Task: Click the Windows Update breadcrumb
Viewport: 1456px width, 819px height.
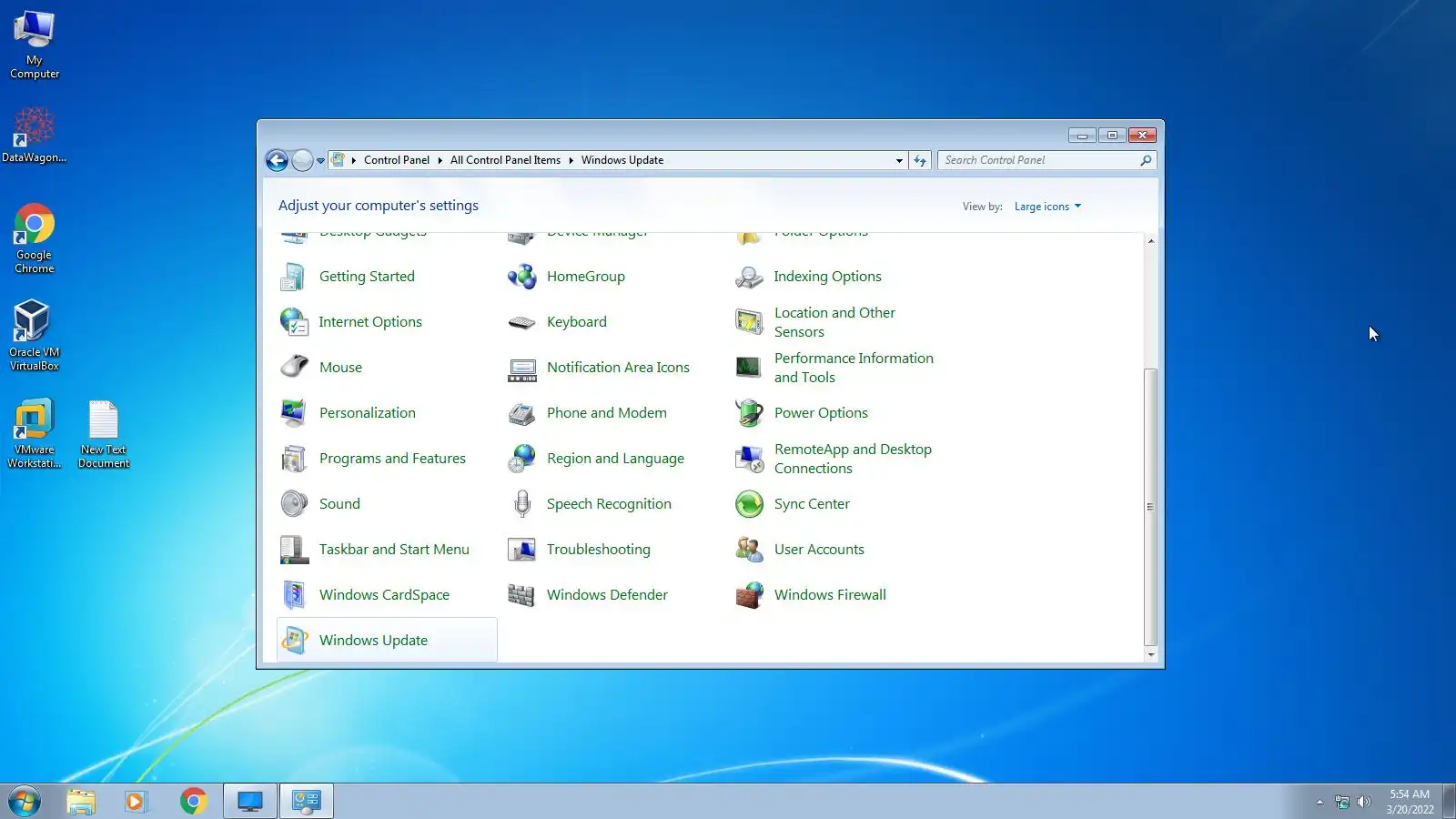Action: (622, 160)
